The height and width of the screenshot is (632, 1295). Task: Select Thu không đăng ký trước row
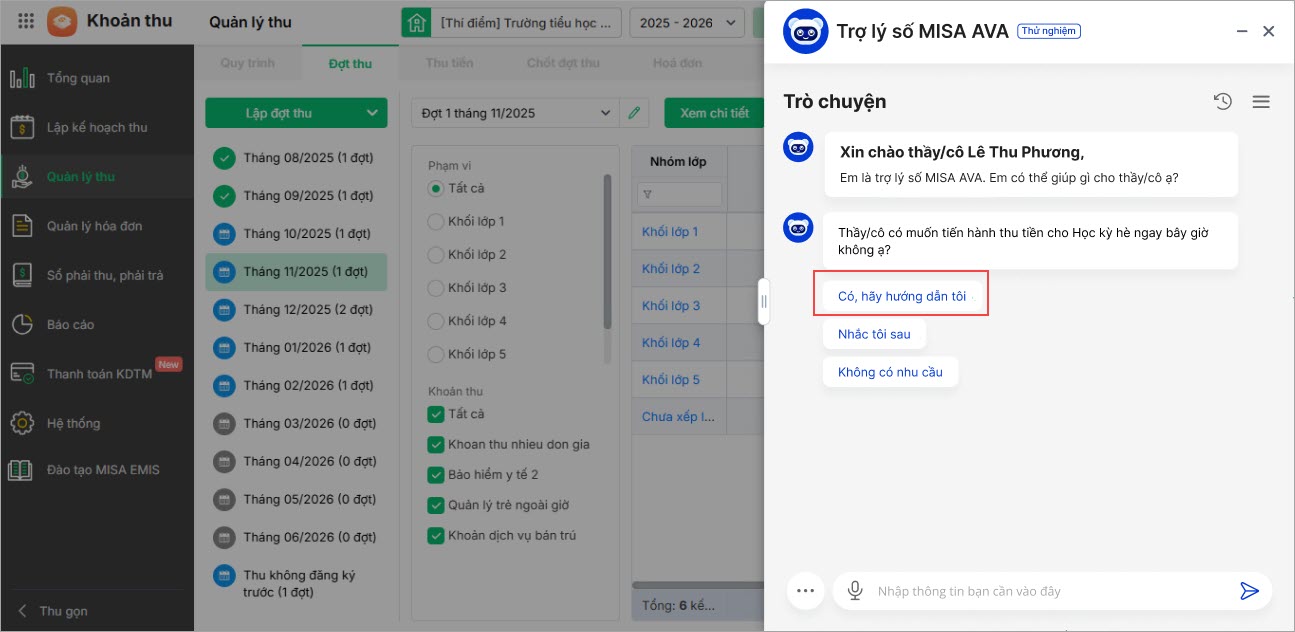click(296, 584)
